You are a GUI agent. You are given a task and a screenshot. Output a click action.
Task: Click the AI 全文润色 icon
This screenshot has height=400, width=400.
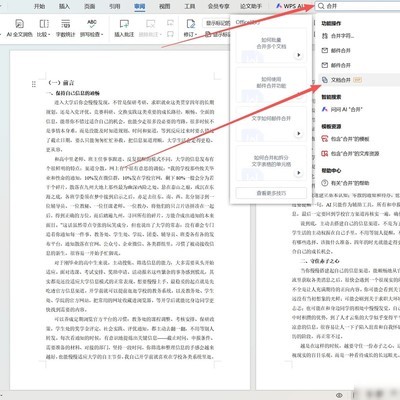click(x=19, y=24)
